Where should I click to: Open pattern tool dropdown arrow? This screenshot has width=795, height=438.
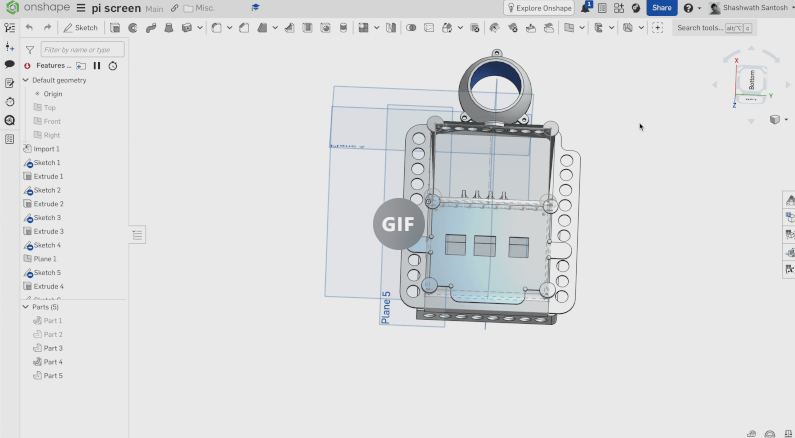tap(376, 28)
